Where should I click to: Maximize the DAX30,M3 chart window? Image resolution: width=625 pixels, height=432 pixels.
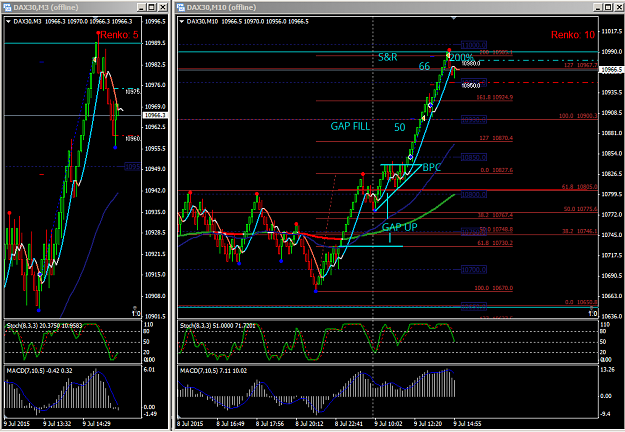click(x=152, y=7)
